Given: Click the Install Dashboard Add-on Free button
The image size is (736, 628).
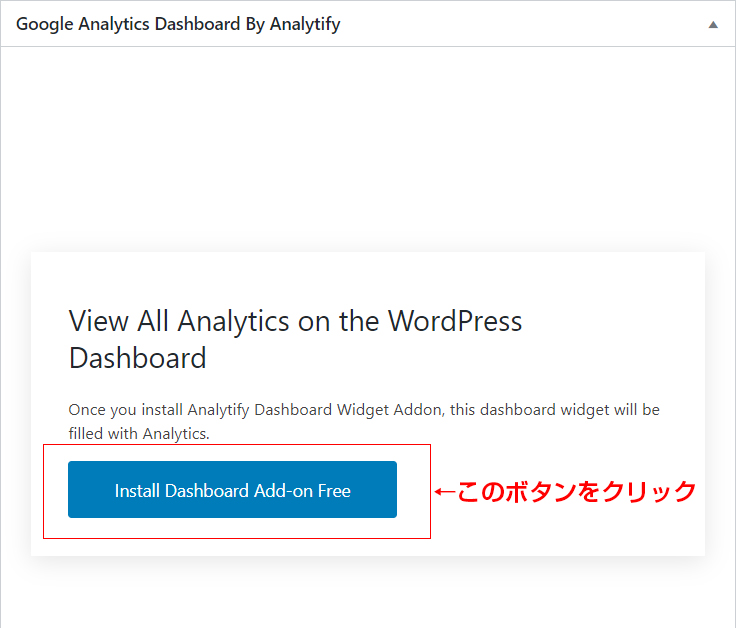Looking at the screenshot, I should point(232,490).
